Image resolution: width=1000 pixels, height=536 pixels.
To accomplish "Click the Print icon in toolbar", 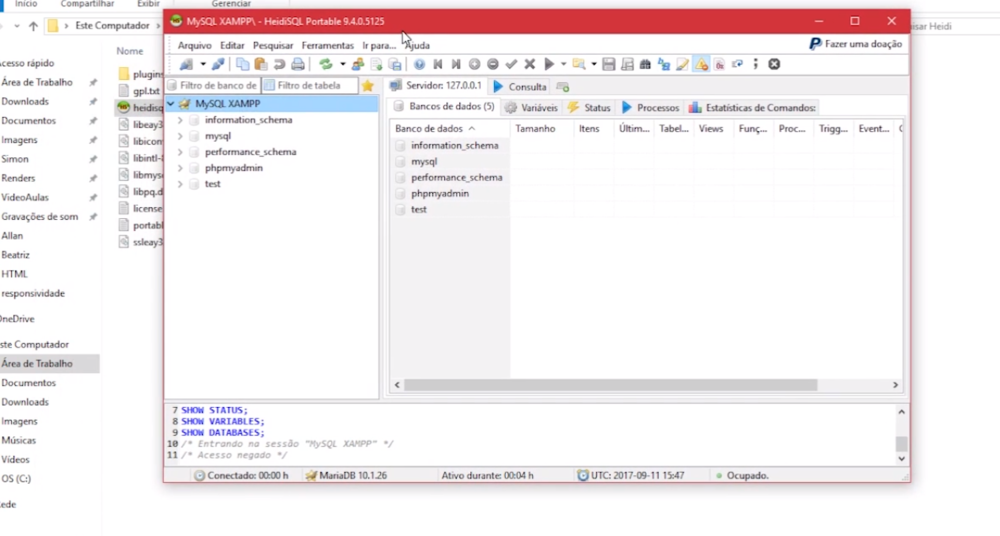I will (298, 64).
